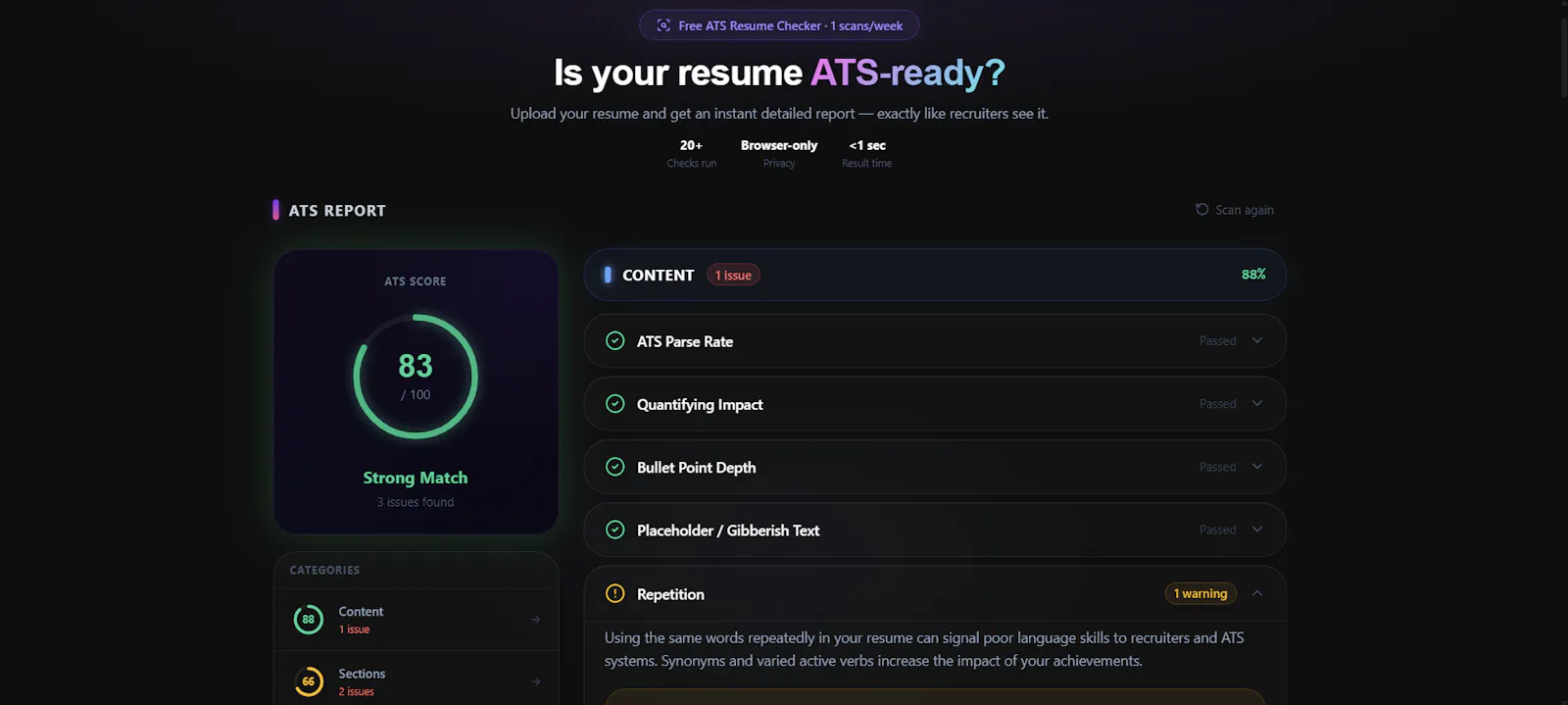Image resolution: width=1568 pixels, height=705 pixels.
Task: Click the Quantifying Impact row title
Action: pos(700,404)
